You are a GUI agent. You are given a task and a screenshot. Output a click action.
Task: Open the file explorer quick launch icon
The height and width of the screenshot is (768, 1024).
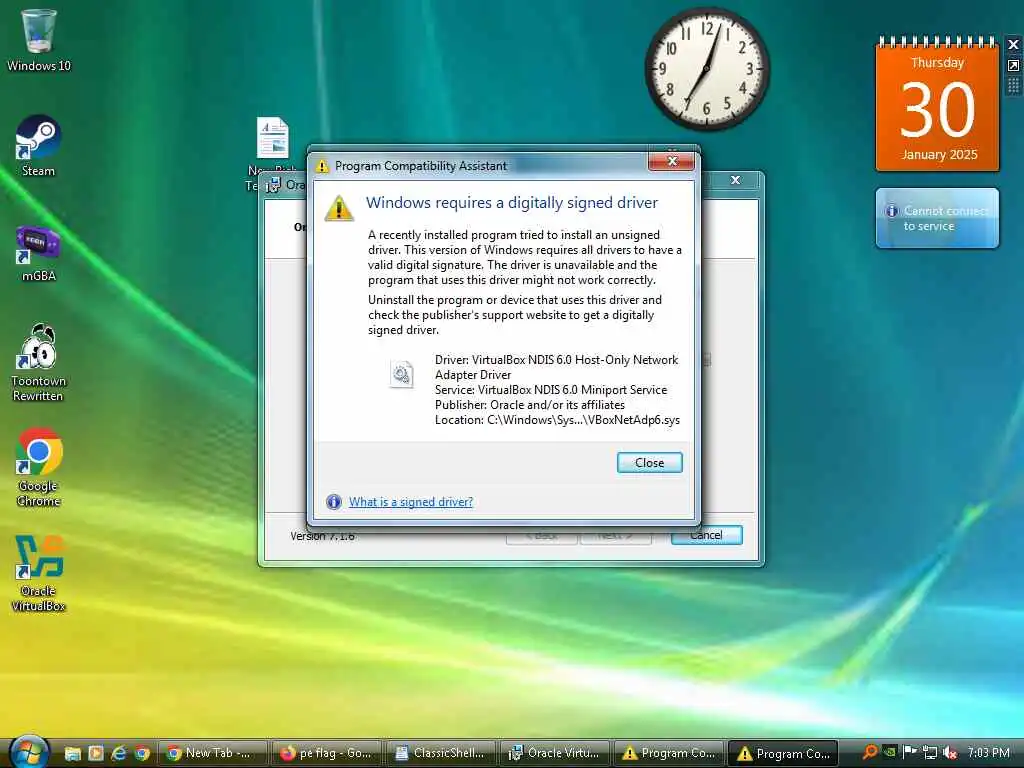click(72, 753)
